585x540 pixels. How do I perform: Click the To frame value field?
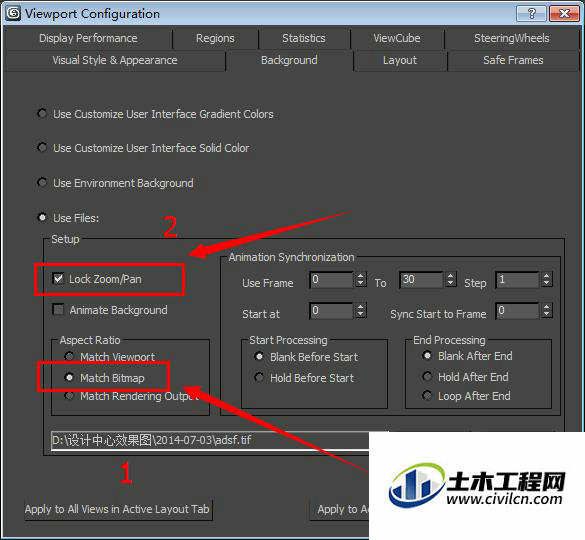tap(421, 280)
